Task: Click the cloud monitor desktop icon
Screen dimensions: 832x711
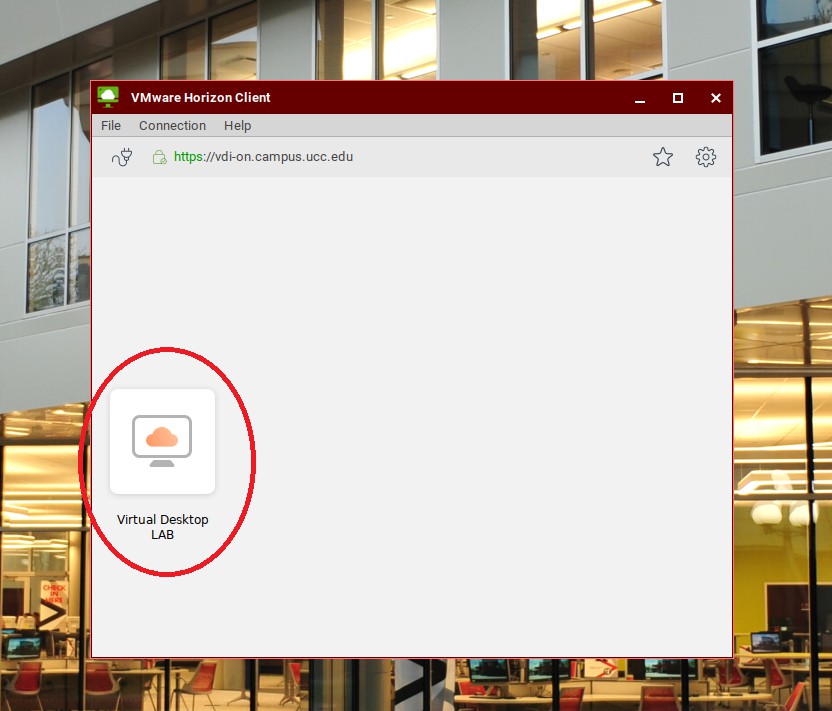Action: tap(162, 441)
